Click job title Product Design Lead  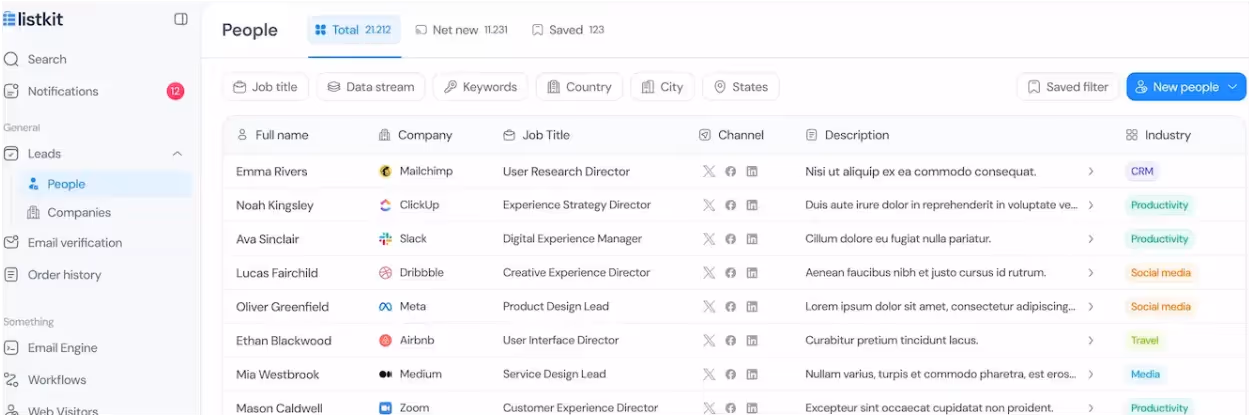coord(556,307)
